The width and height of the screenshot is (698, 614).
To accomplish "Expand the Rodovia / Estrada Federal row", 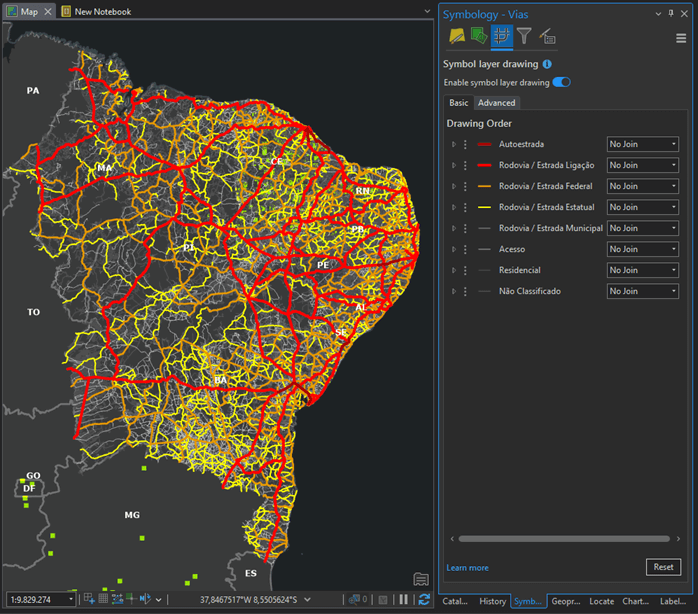I will [454, 186].
